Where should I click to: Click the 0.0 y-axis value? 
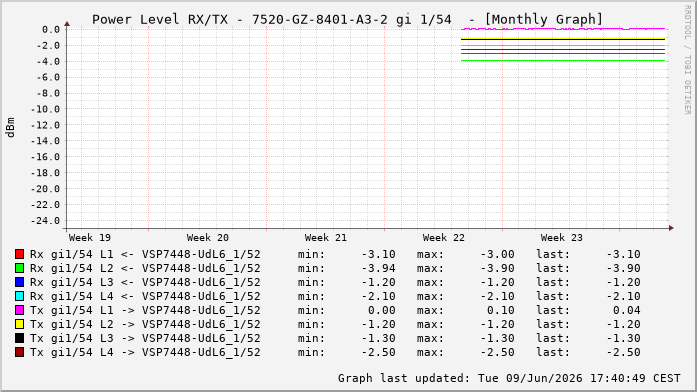[51, 30]
